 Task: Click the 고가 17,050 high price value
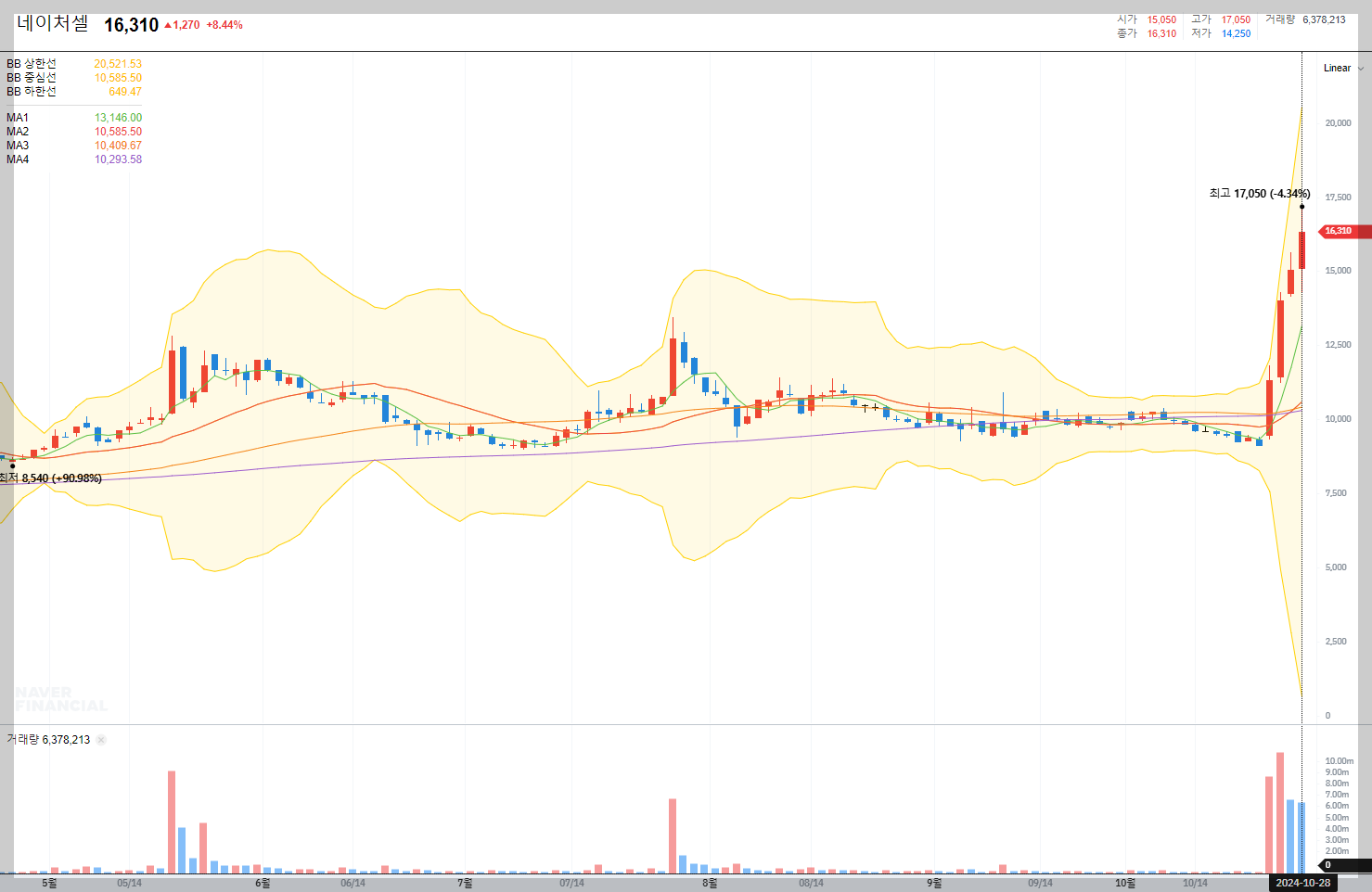click(1236, 19)
